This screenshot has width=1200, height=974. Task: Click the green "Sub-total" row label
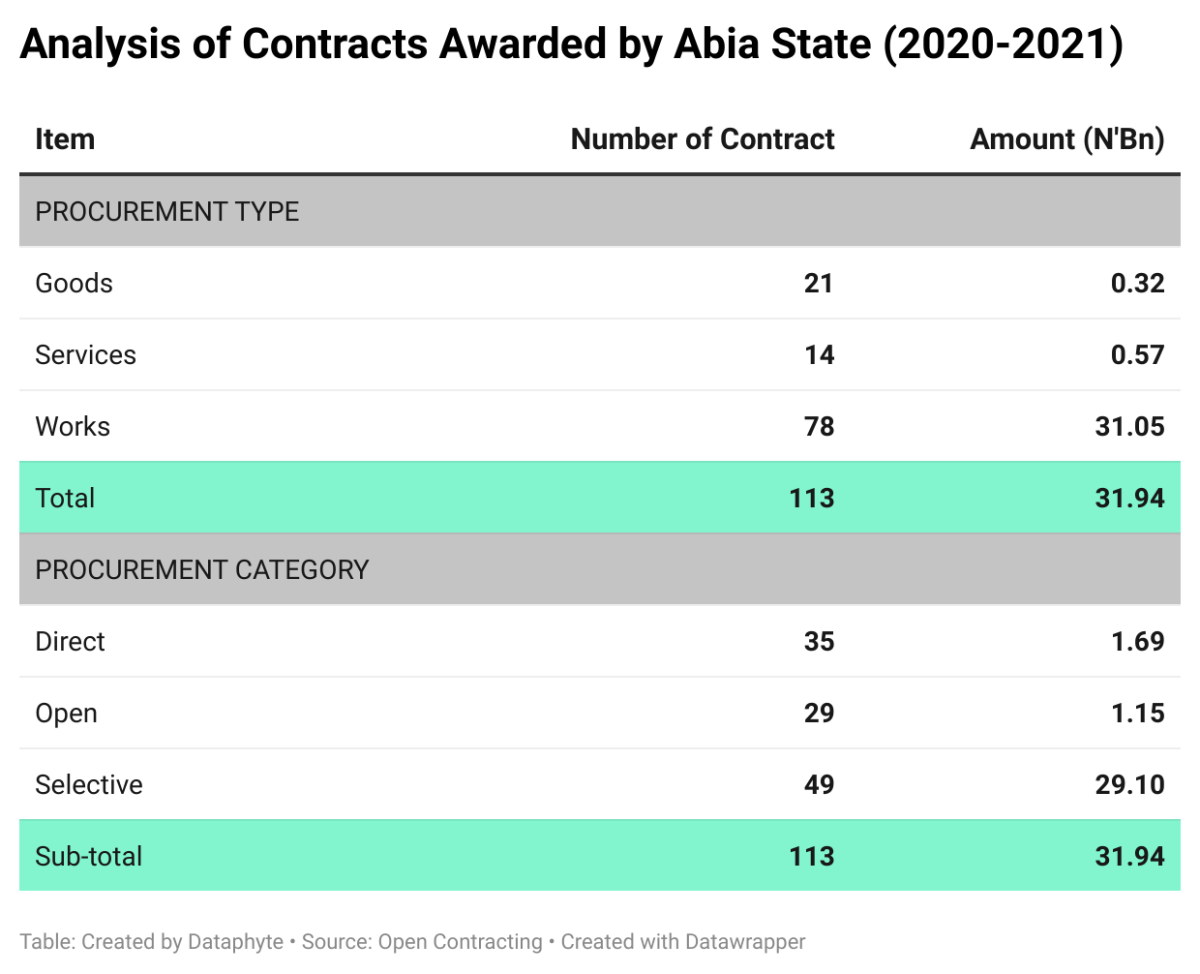[89, 856]
